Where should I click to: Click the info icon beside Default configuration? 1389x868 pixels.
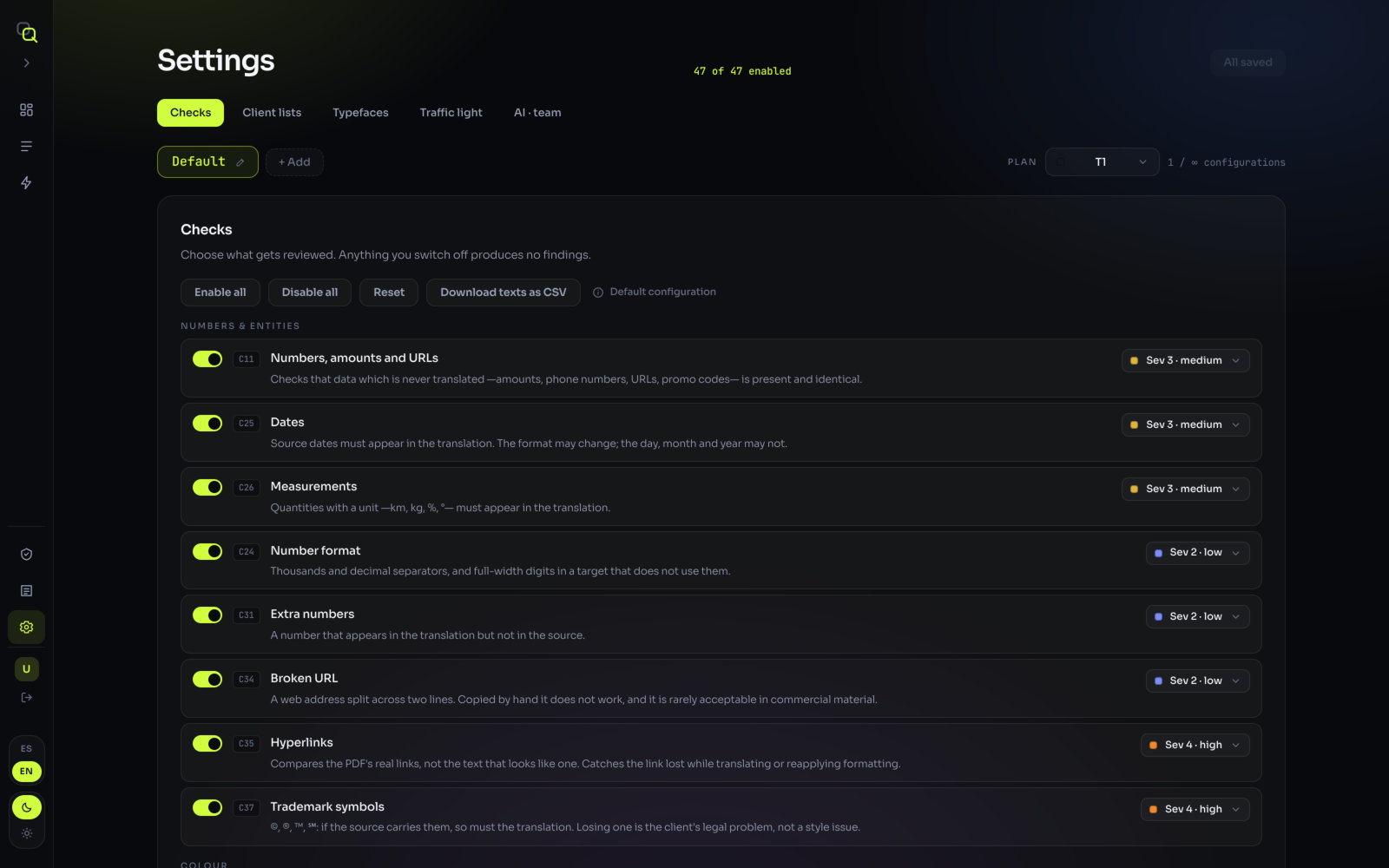click(598, 293)
